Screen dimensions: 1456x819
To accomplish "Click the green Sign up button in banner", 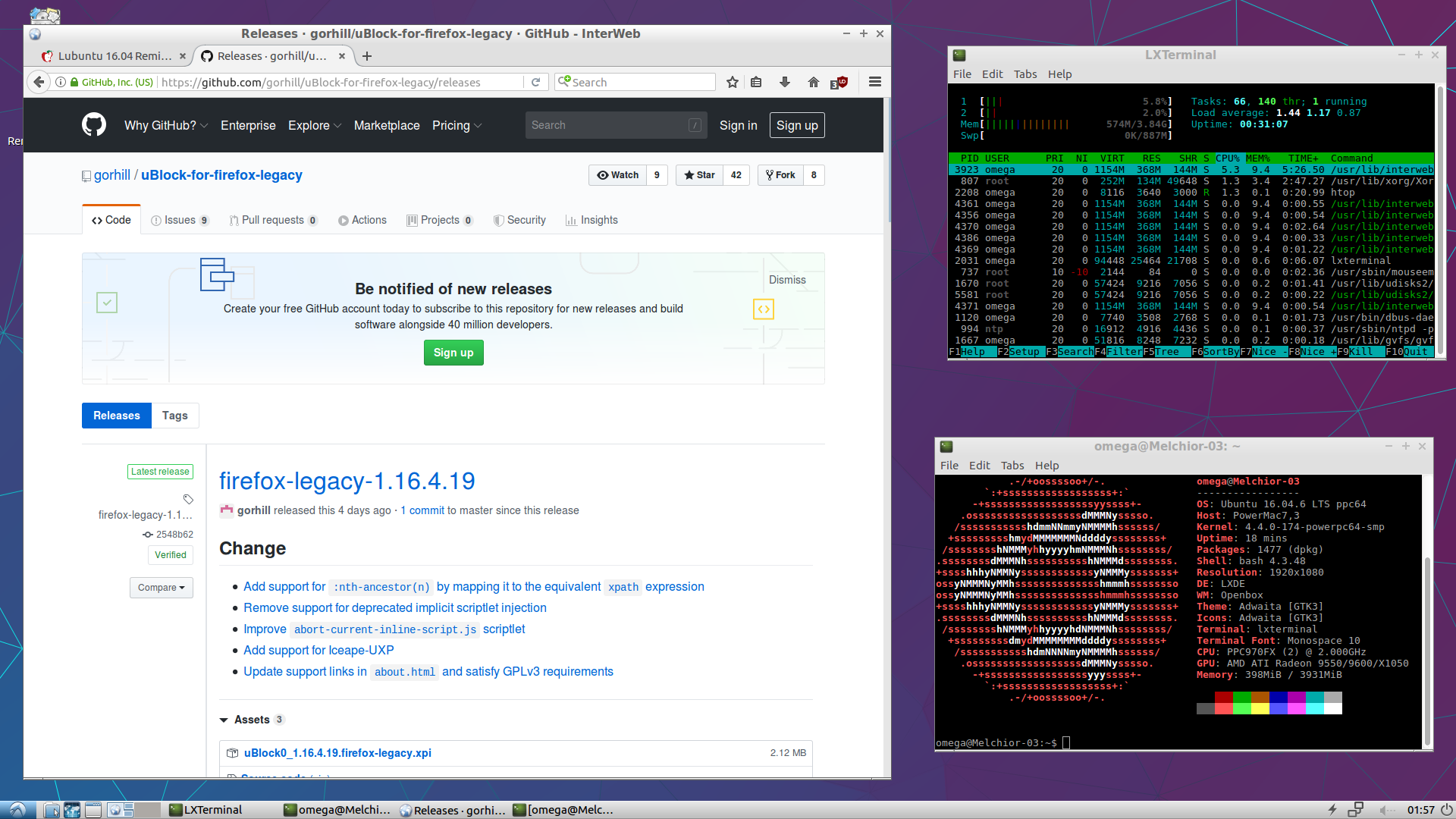I will (x=453, y=353).
